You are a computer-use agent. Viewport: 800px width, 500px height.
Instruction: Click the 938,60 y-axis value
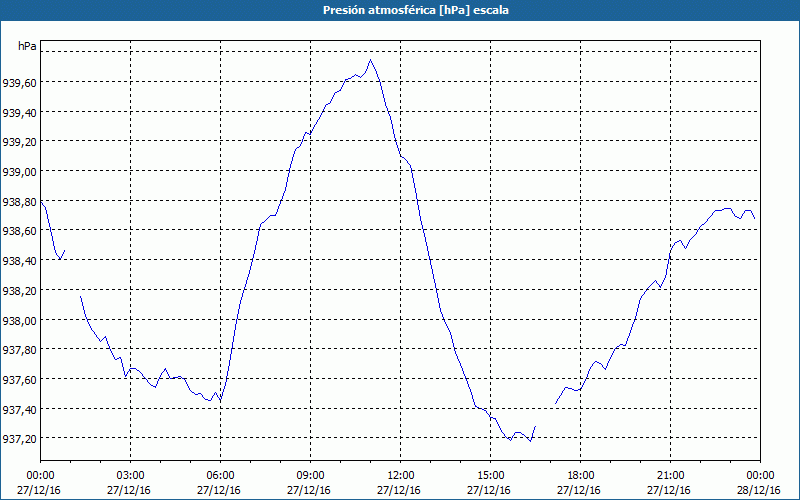tap(19, 231)
